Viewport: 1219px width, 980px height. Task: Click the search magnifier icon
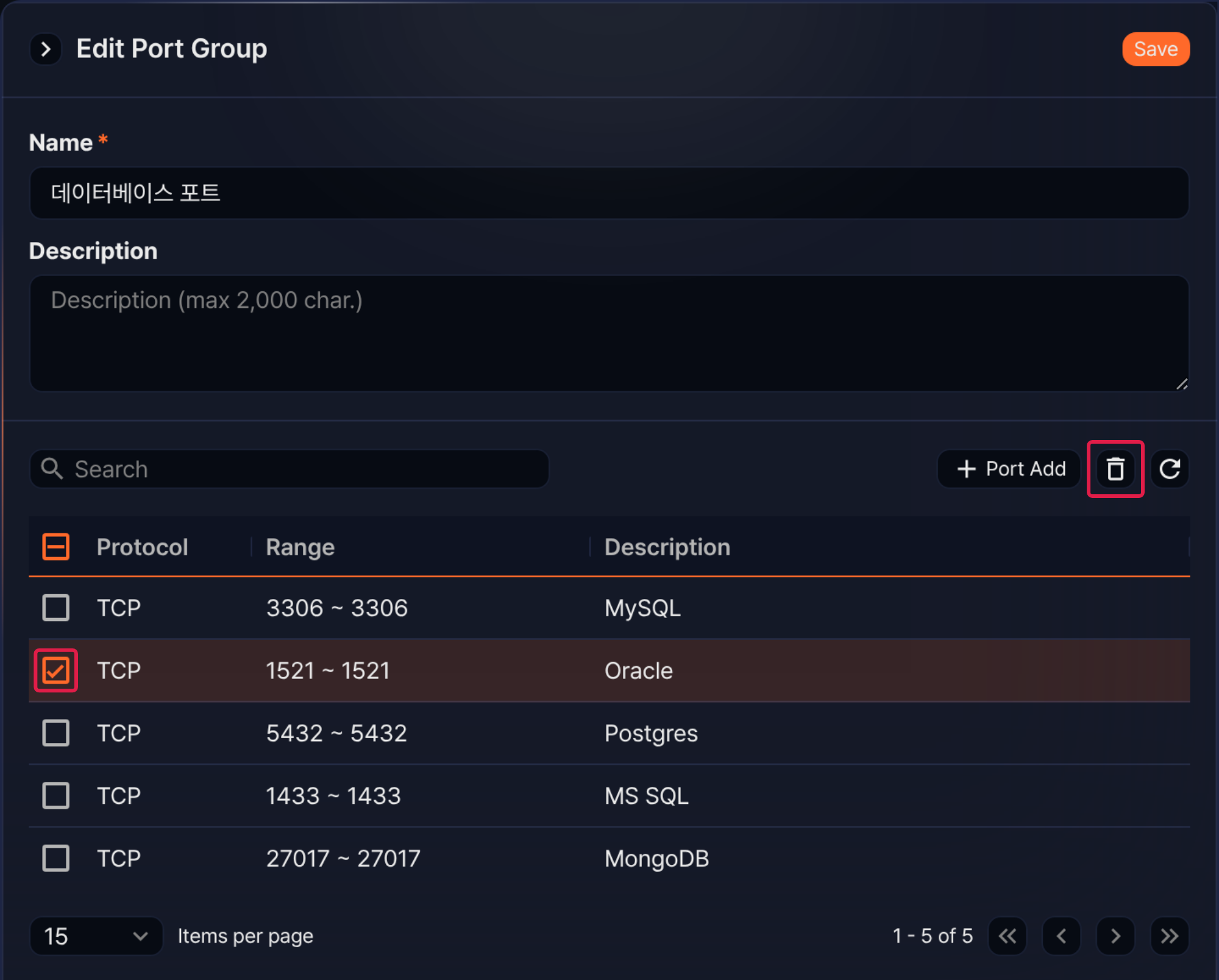pyautogui.click(x=52, y=469)
